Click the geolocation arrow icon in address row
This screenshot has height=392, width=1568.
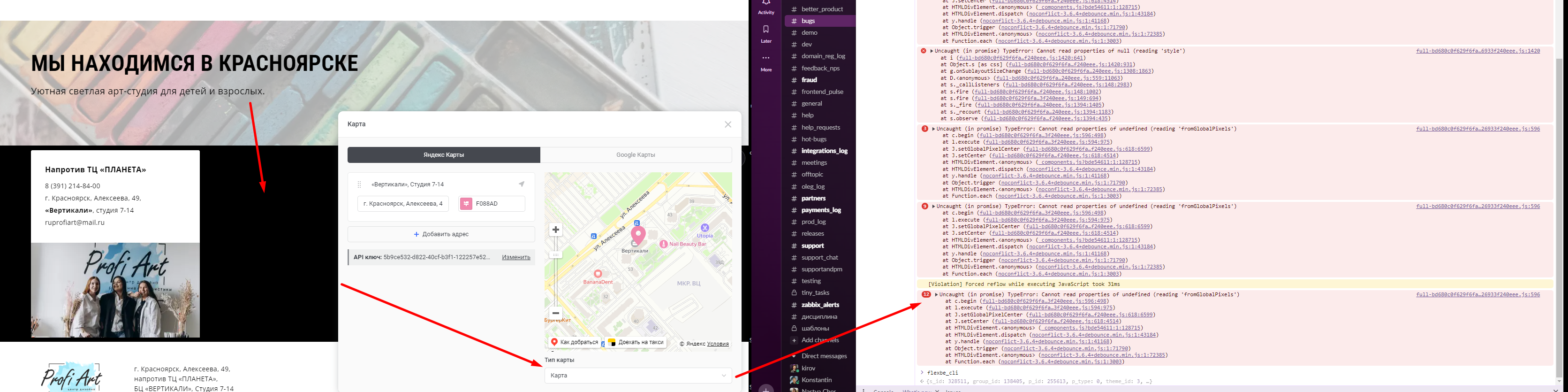coord(521,184)
